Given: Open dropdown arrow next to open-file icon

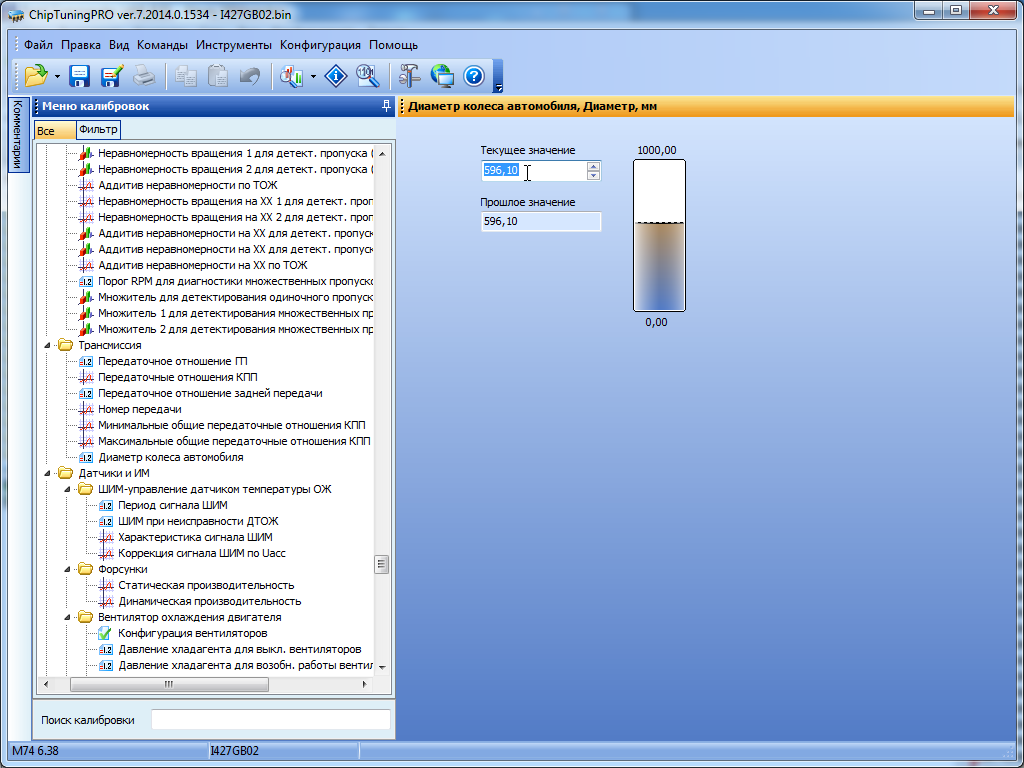Looking at the screenshot, I should tap(57, 77).
